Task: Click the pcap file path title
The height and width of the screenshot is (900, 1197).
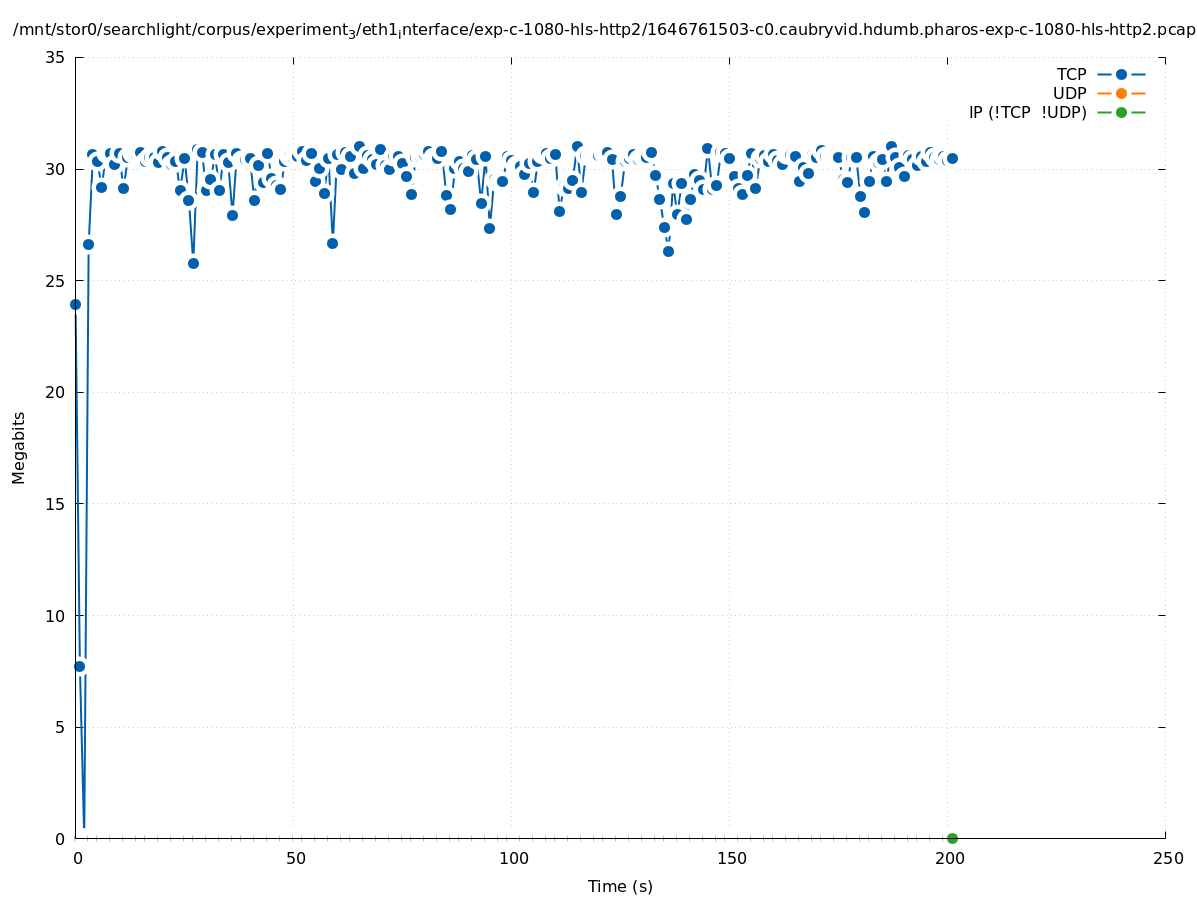Action: (x=604, y=30)
